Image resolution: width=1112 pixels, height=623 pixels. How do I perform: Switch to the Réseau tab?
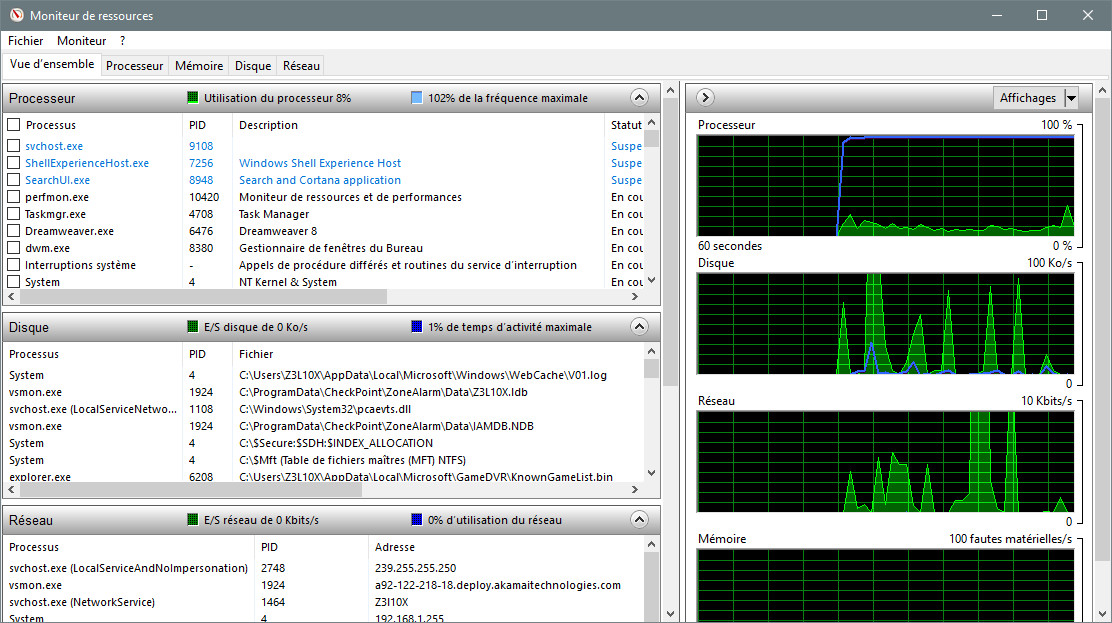click(301, 65)
